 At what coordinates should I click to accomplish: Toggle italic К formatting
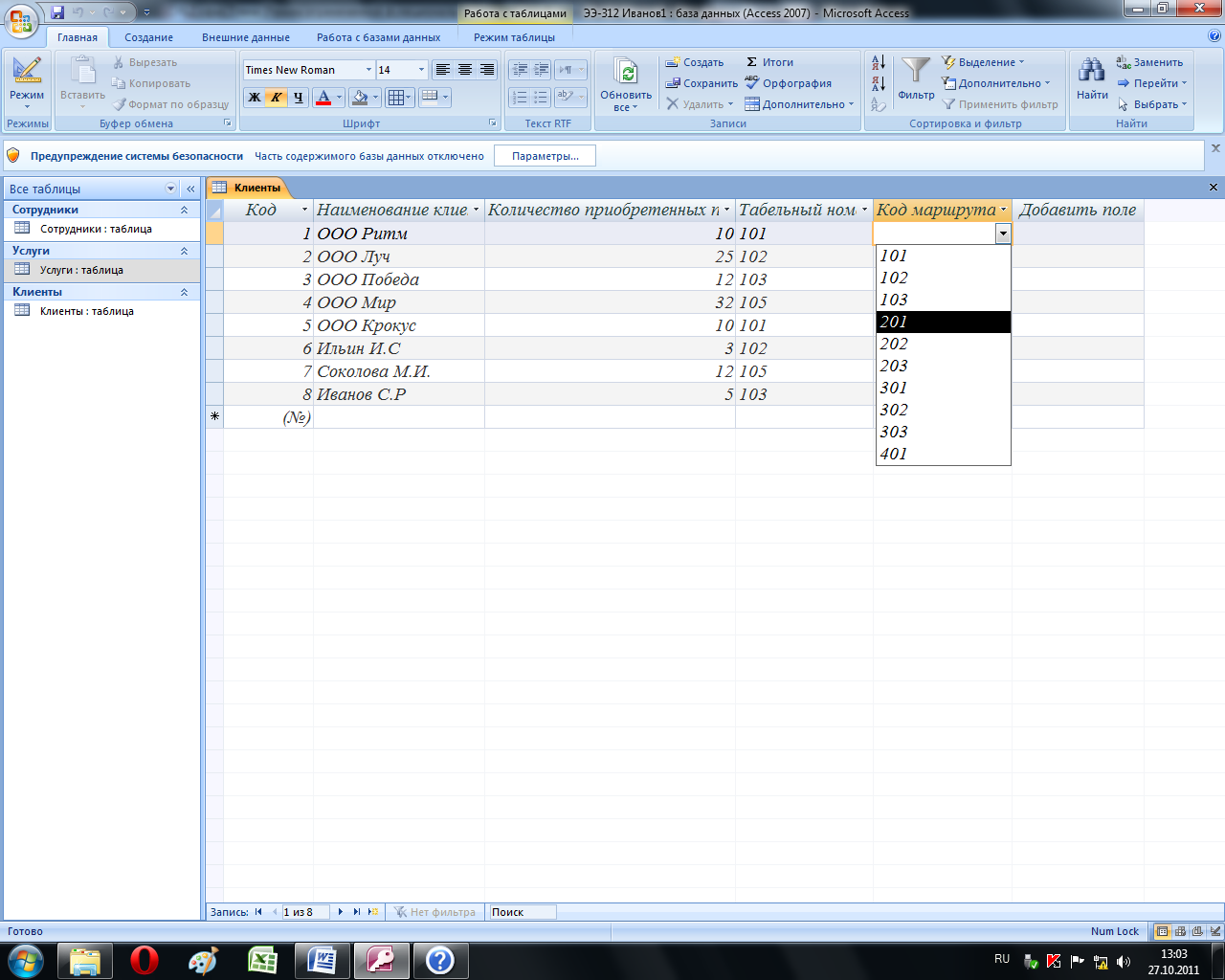(276, 98)
